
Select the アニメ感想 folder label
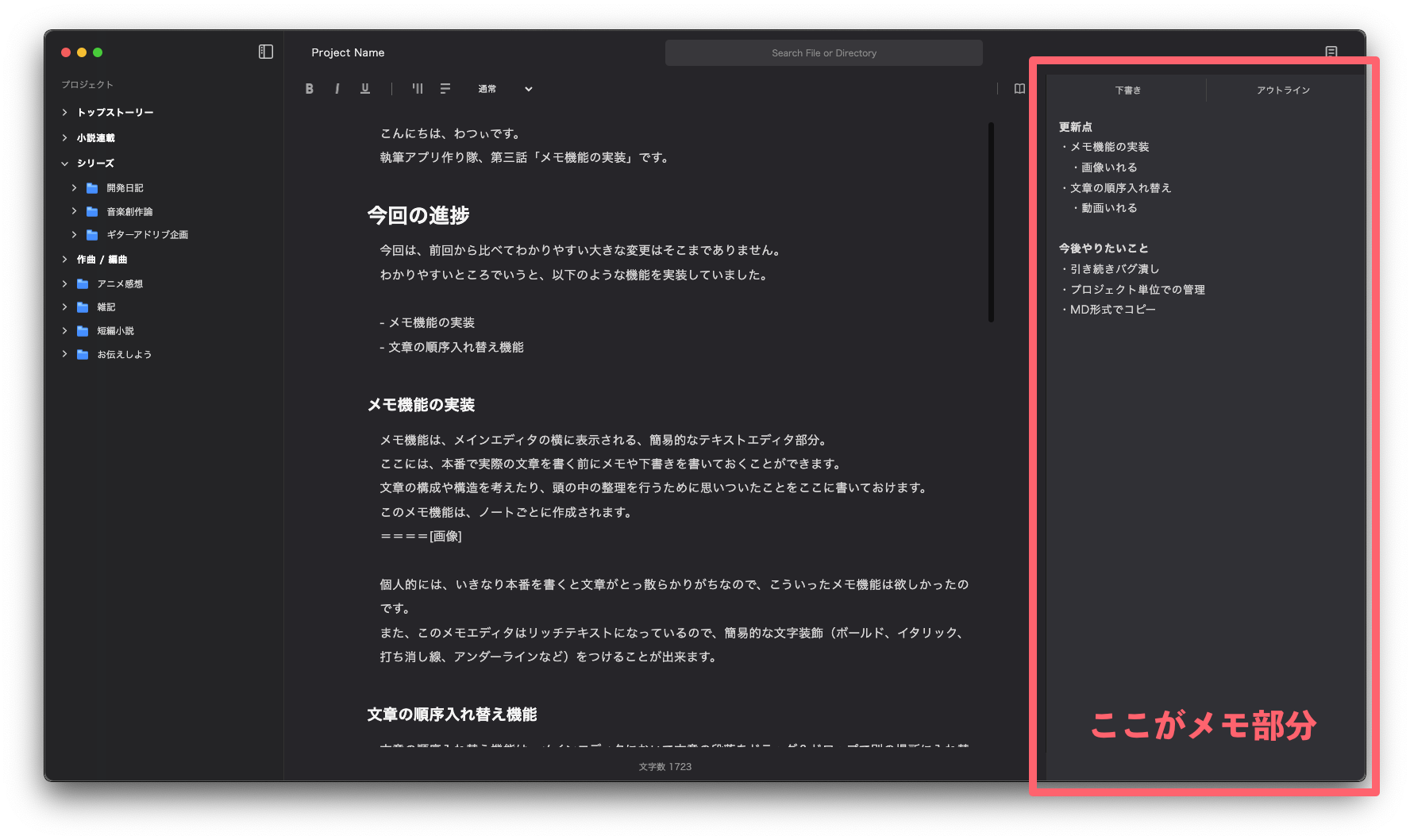(120, 284)
